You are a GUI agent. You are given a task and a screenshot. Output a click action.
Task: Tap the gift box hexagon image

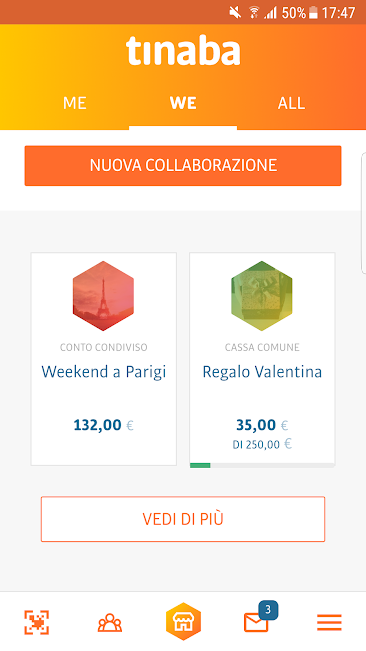[x=262, y=296]
